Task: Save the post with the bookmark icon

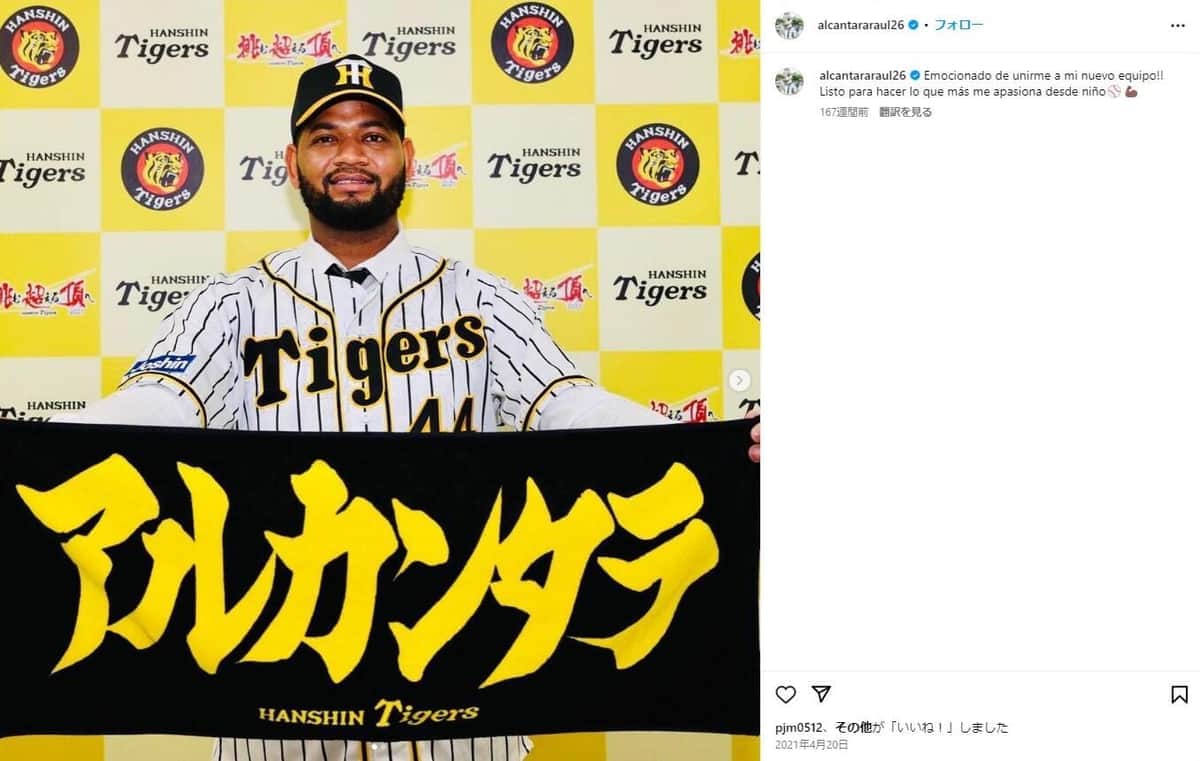Action: 1179,694
